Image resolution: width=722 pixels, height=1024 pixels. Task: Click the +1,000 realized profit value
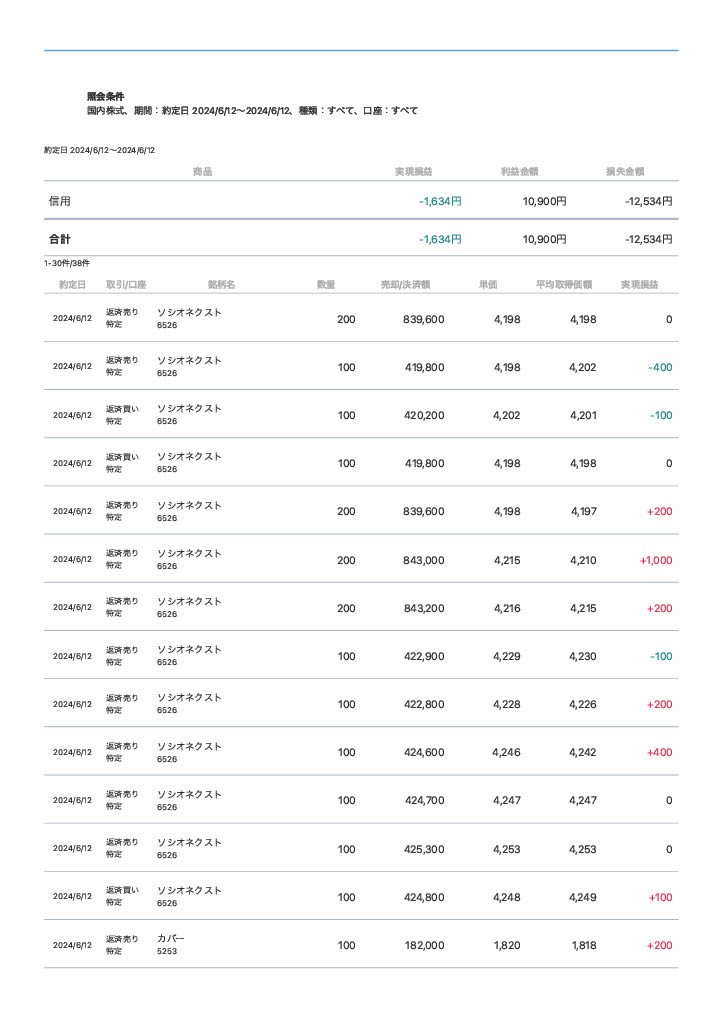click(655, 561)
